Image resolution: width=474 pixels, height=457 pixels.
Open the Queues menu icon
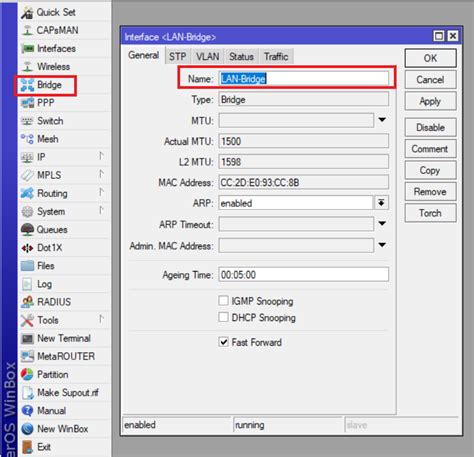coord(27,229)
